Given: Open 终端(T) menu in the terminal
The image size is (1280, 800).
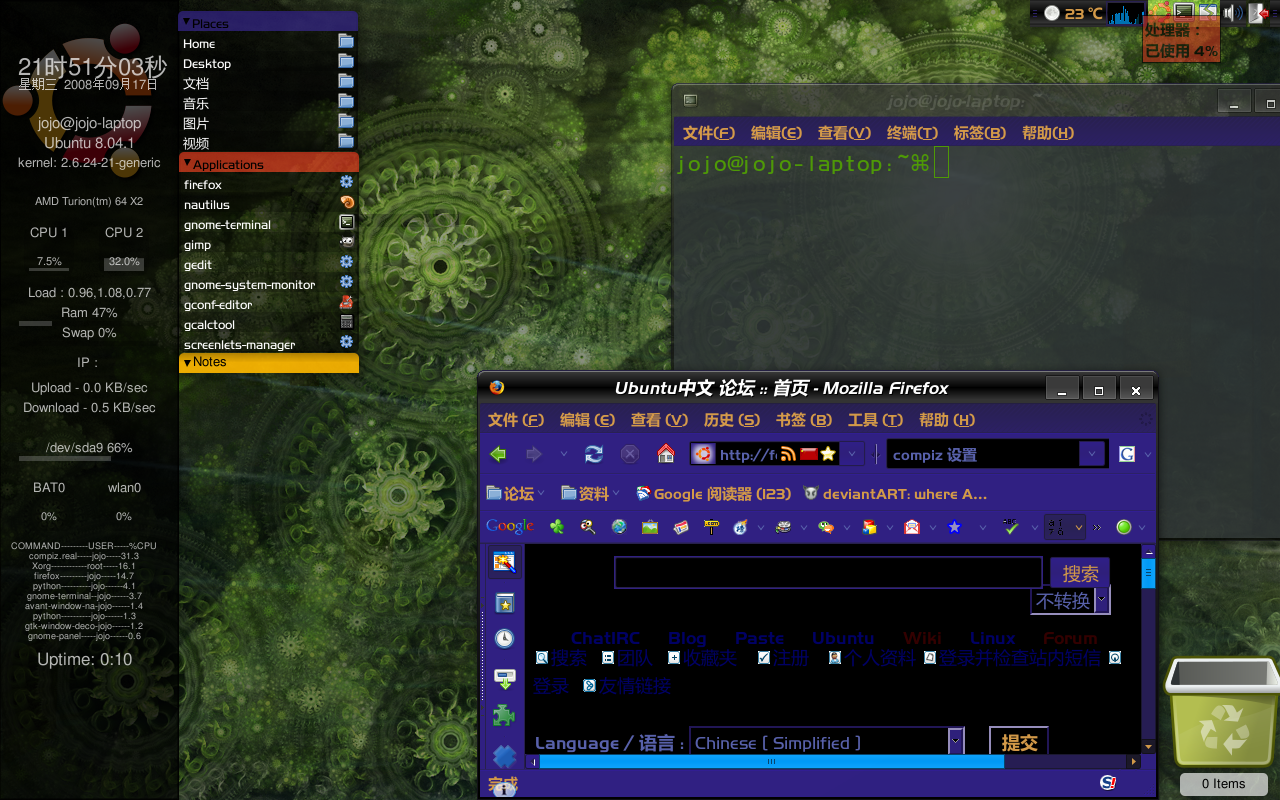Looking at the screenshot, I should pos(912,133).
